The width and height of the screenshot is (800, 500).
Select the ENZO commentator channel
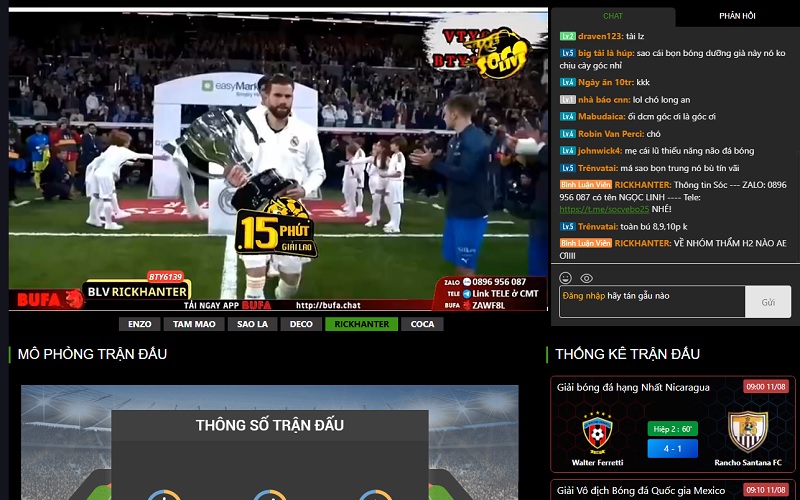tap(139, 324)
